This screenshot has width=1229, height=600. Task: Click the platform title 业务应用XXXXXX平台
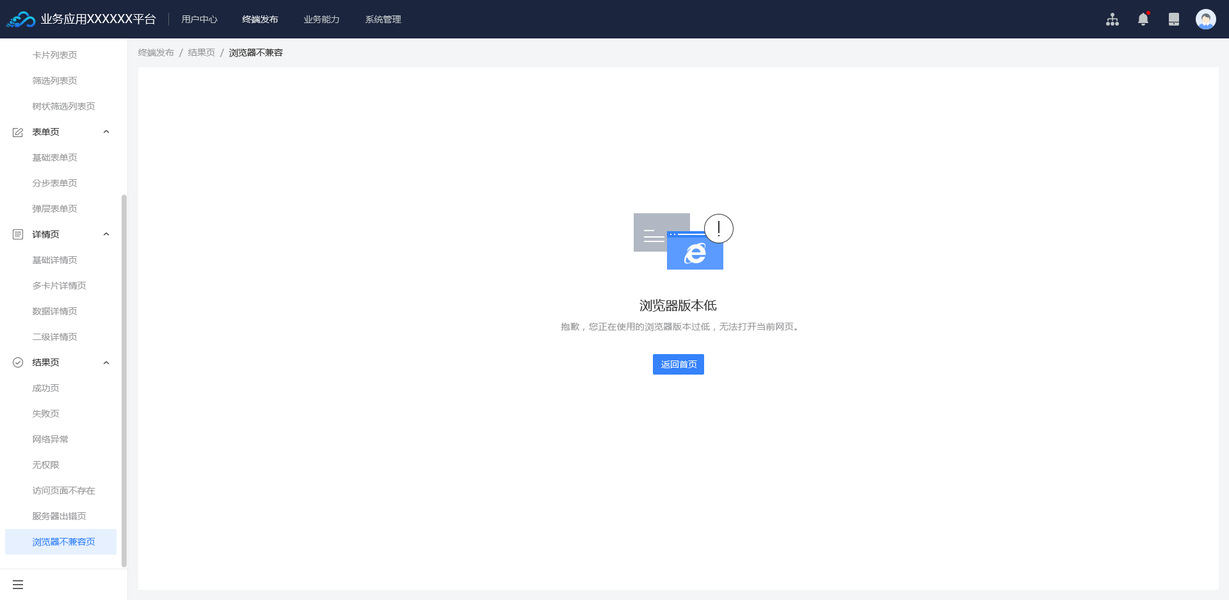pyautogui.click(x=98, y=19)
